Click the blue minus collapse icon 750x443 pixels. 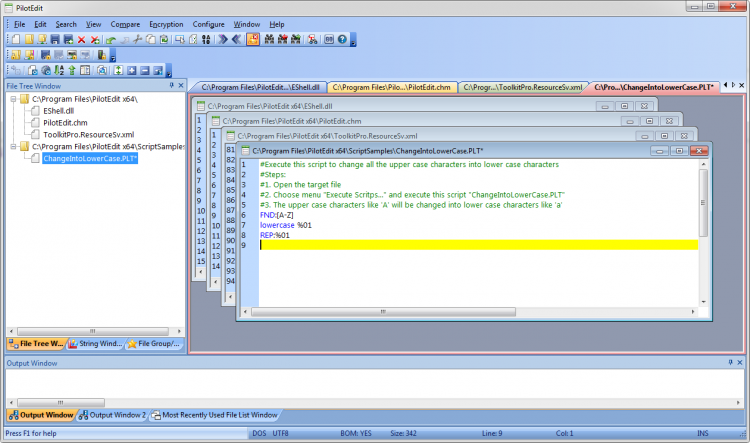click(x=144, y=70)
